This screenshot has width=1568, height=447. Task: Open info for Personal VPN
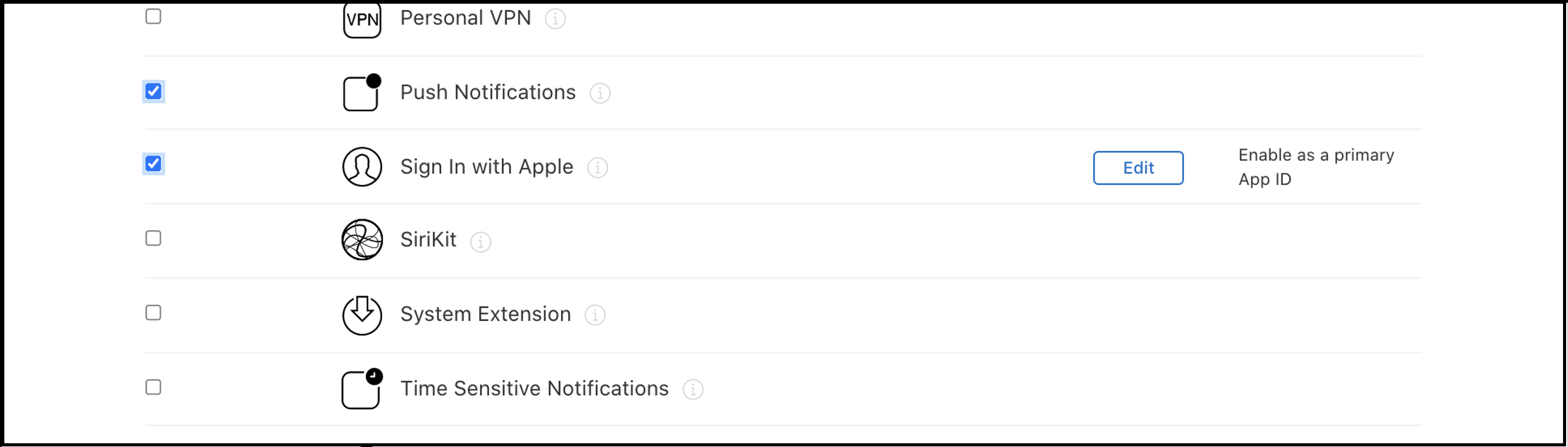point(555,19)
